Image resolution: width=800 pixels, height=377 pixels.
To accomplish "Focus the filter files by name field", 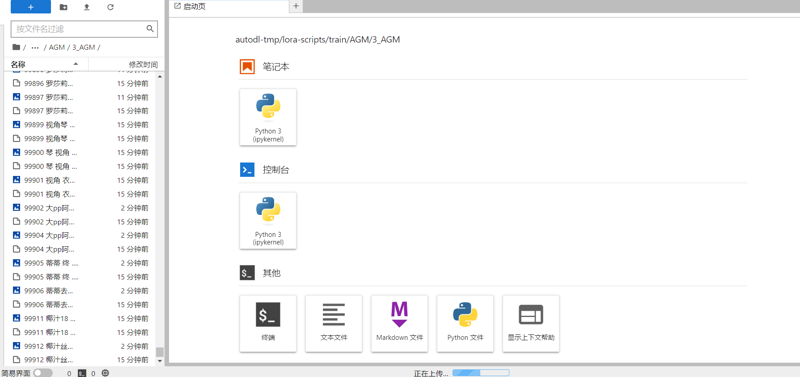I will 84,29.
